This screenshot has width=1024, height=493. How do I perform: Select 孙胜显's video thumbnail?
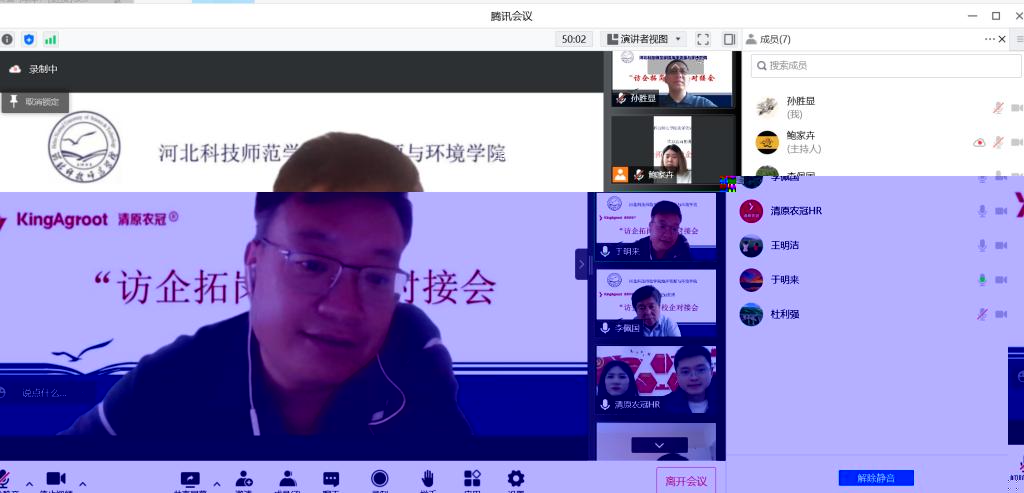click(x=673, y=79)
